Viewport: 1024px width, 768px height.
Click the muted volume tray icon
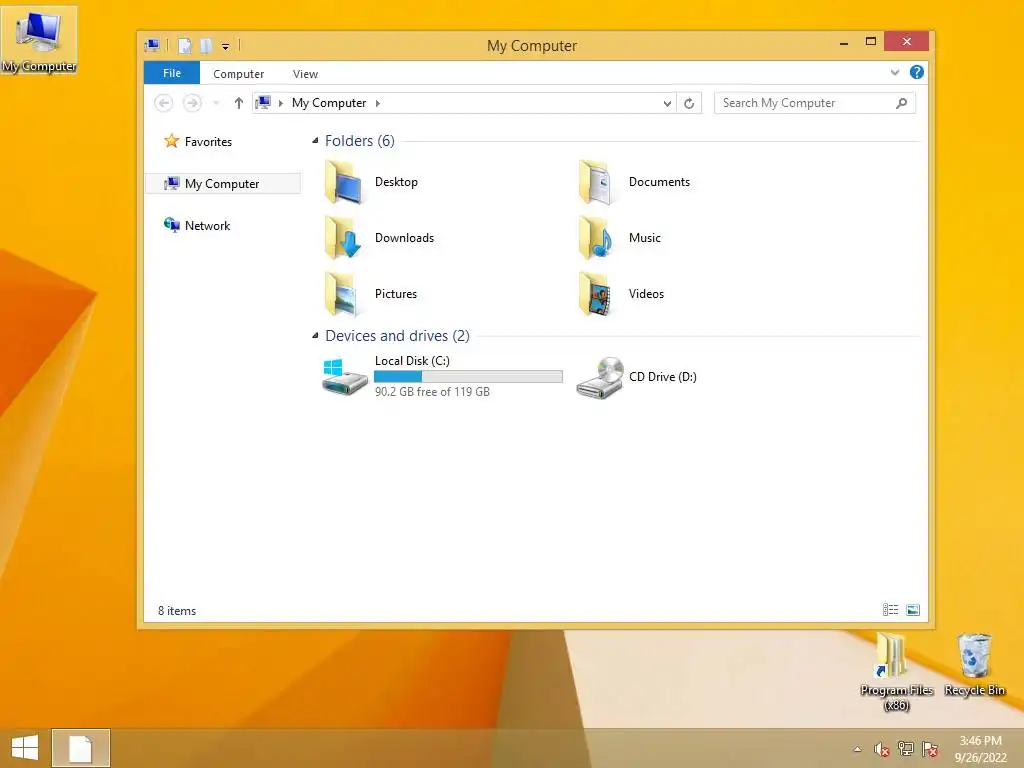coord(882,750)
